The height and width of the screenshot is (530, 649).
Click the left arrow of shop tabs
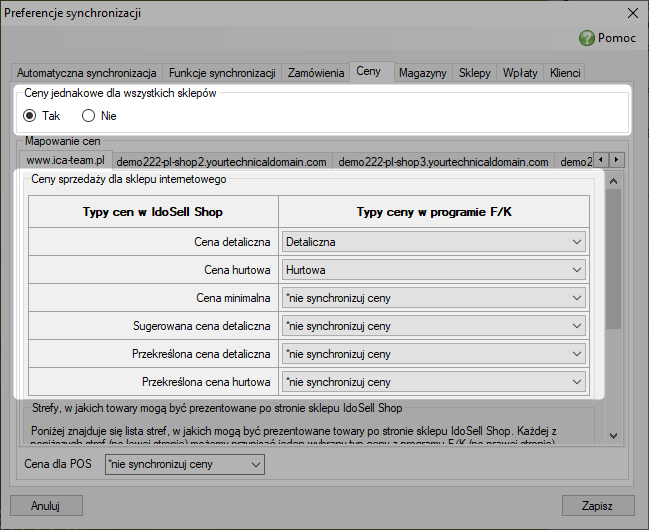pyautogui.click(x=601, y=159)
